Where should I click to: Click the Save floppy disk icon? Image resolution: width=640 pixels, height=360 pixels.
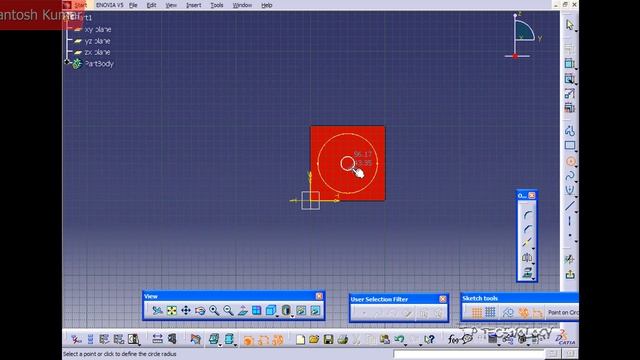coord(328,339)
